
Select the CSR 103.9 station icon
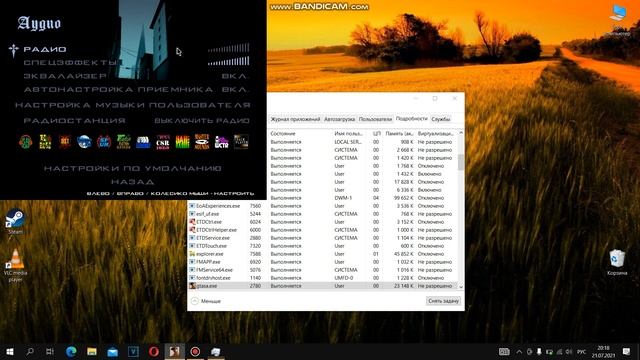coord(162,142)
